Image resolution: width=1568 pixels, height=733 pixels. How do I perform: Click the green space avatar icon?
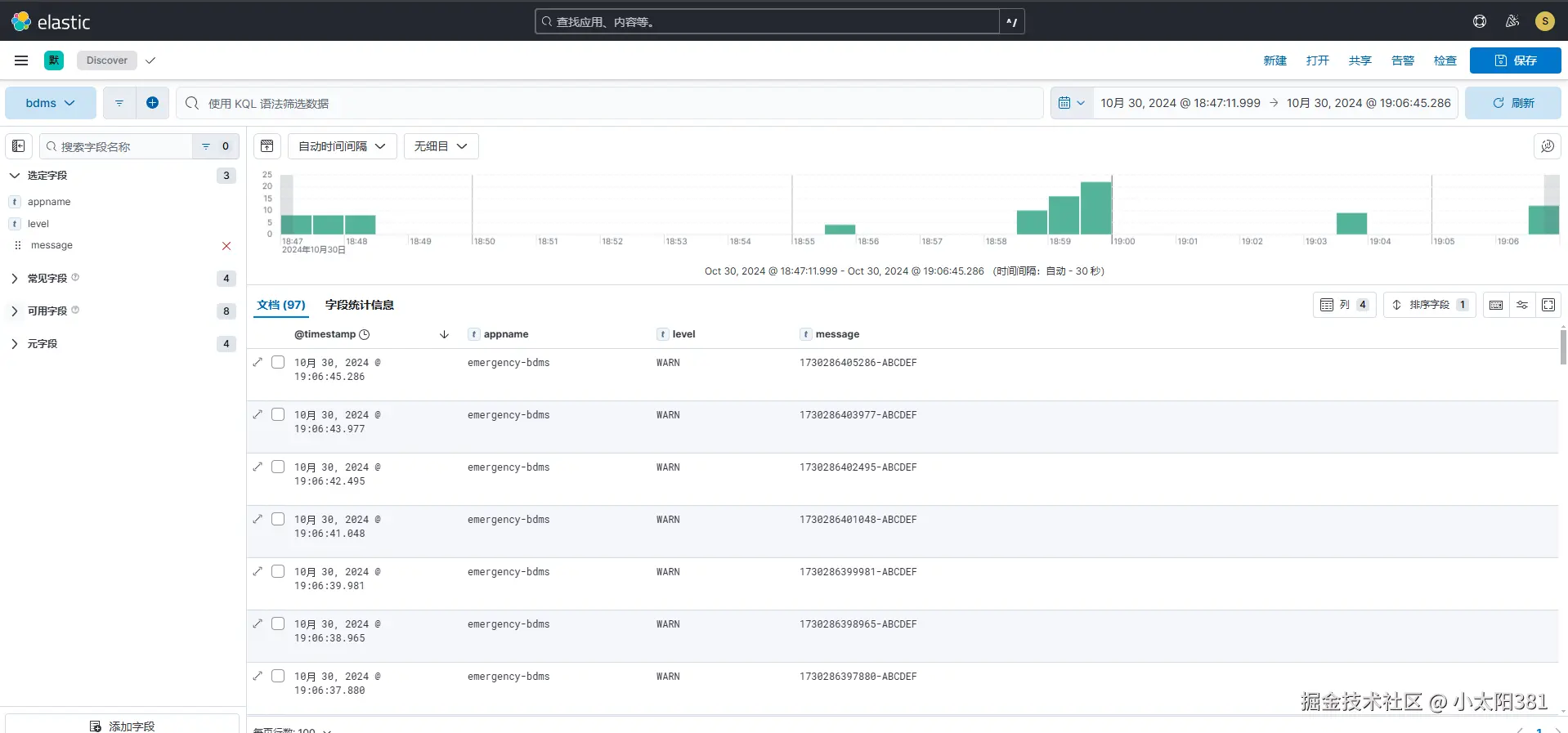(54, 60)
